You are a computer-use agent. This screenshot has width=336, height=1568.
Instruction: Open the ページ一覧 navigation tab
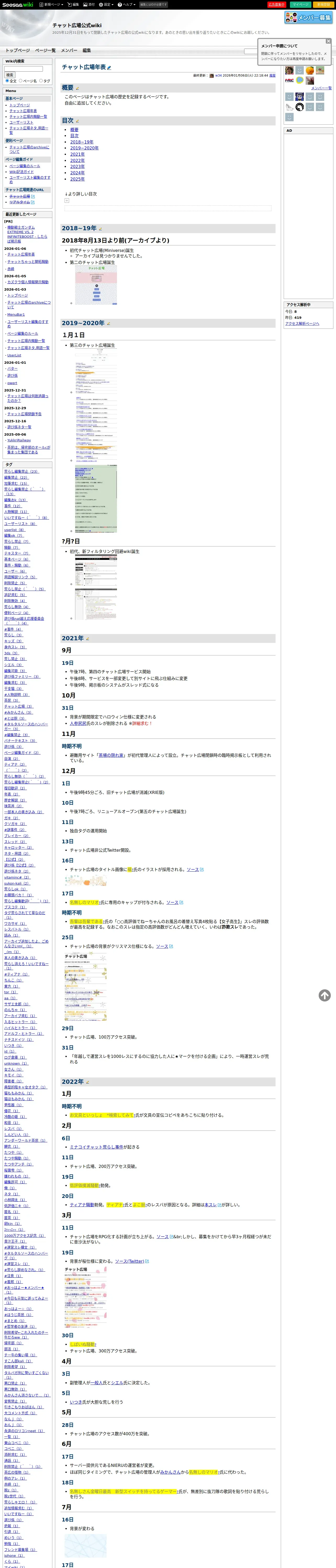[45, 50]
